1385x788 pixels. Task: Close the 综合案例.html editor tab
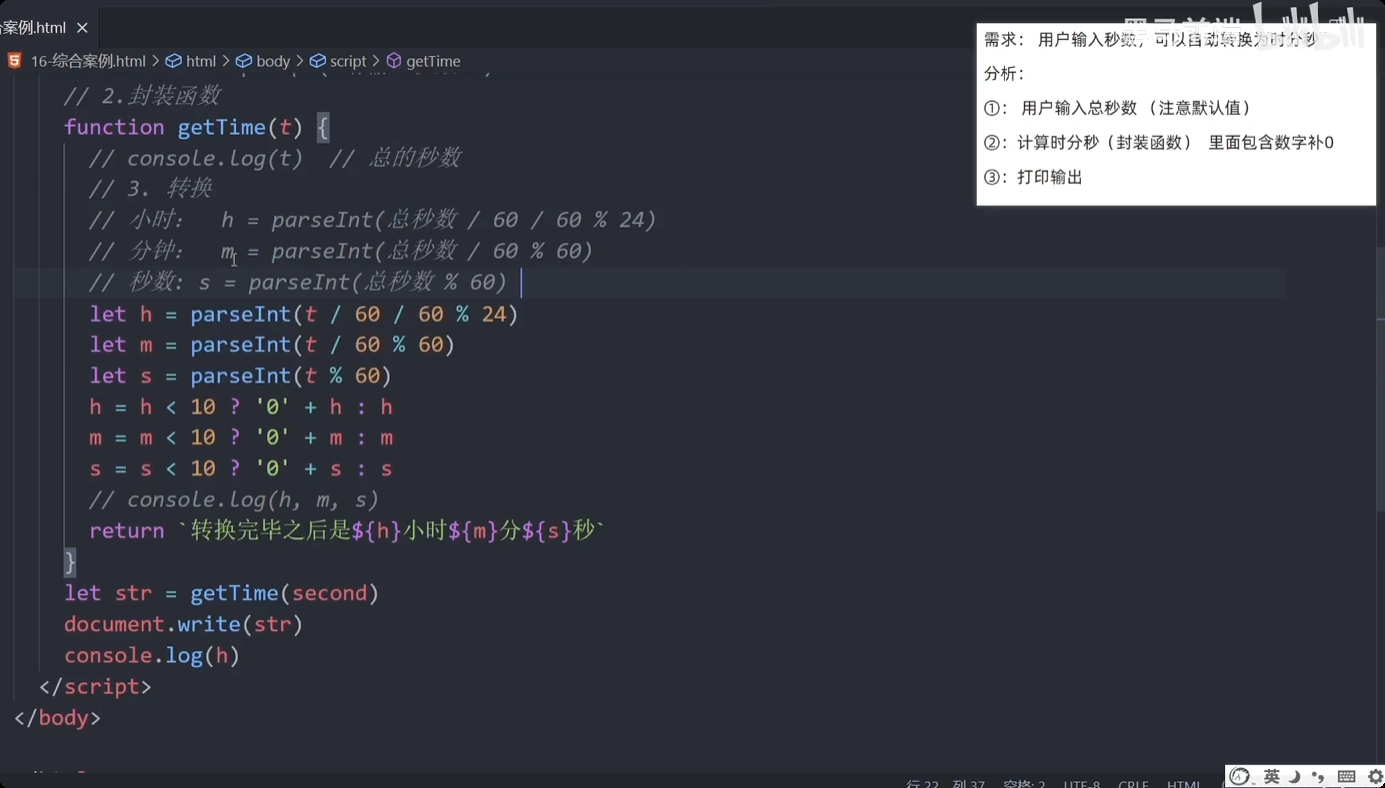pyautogui.click(x=82, y=28)
